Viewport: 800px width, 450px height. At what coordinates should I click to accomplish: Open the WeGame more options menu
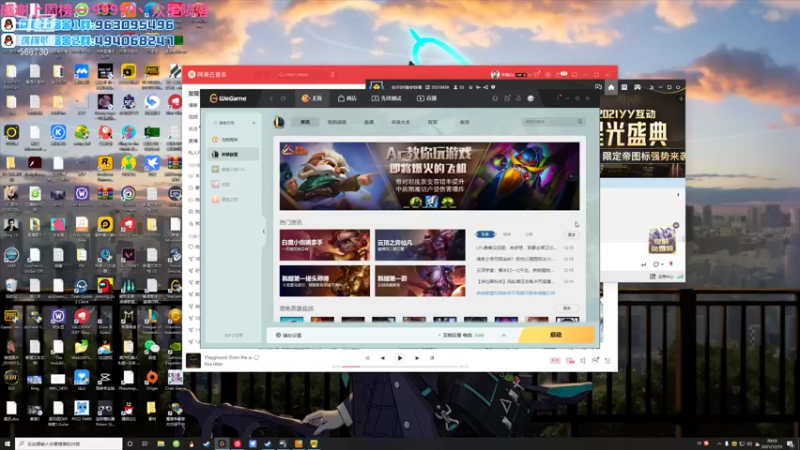[559, 98]
